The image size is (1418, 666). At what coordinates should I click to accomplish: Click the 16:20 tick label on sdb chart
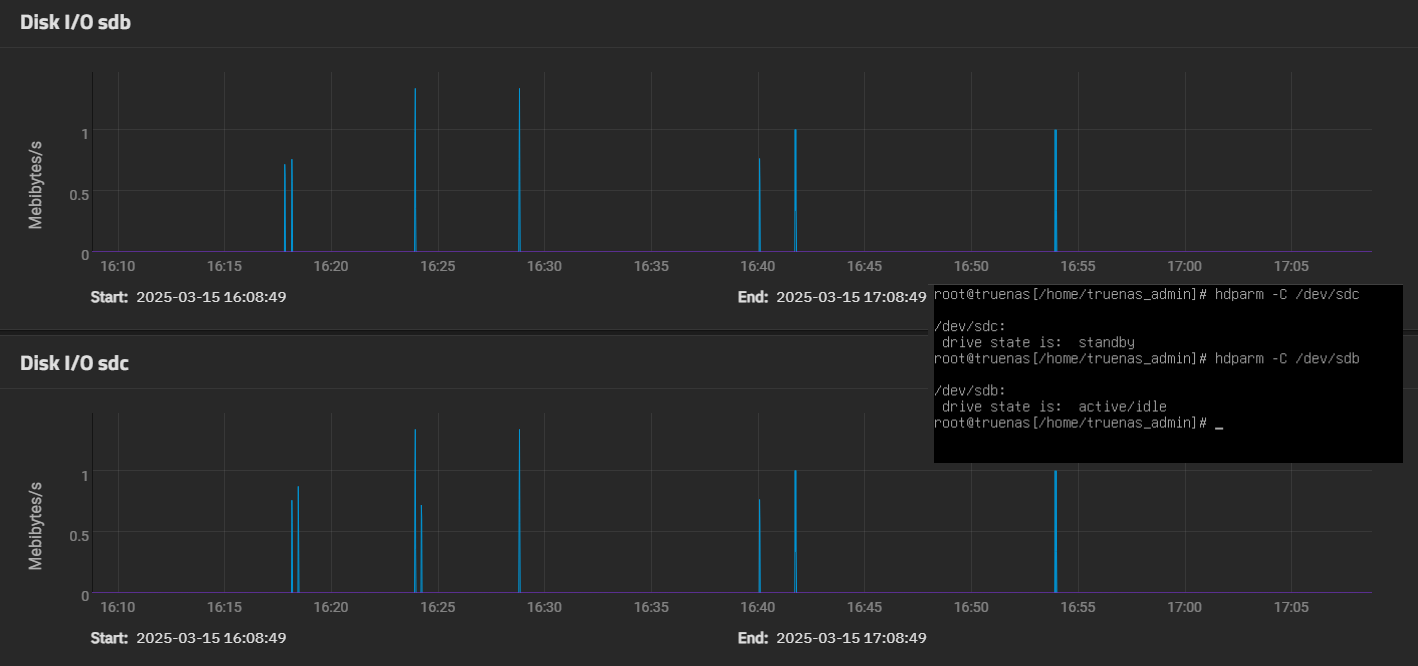(x=331, y=267)
